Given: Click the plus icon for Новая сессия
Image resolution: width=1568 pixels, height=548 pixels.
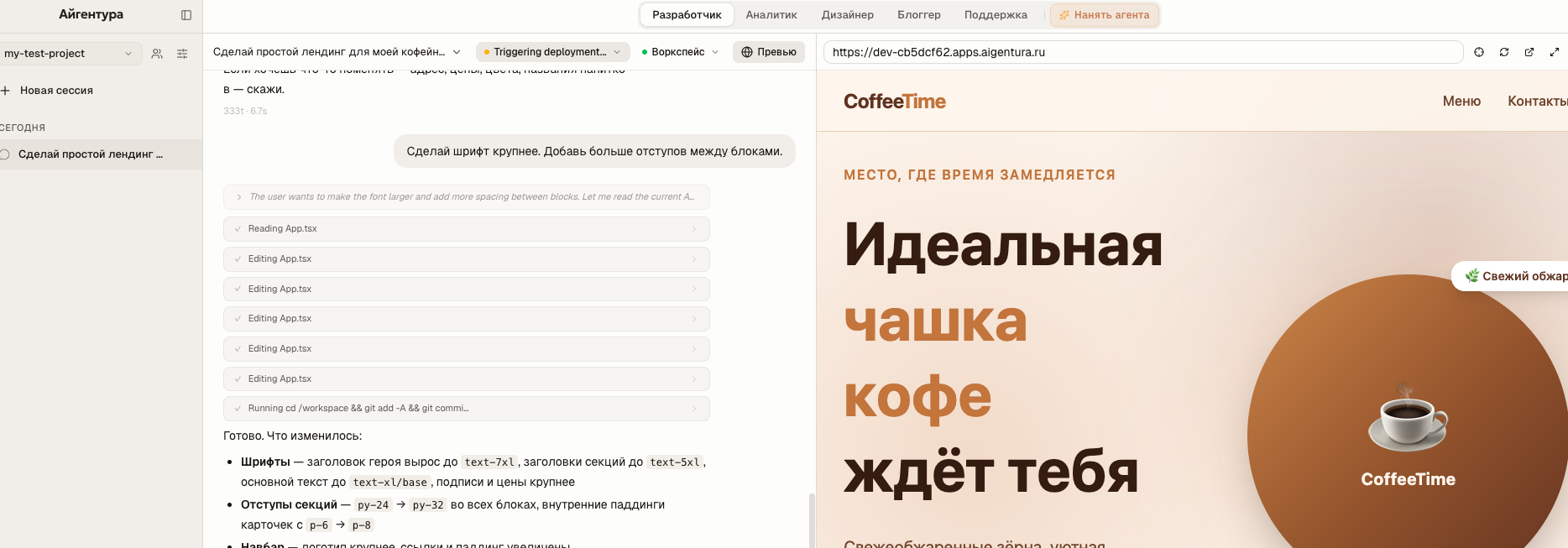Looking at the screenshot, I should point(5,91).
